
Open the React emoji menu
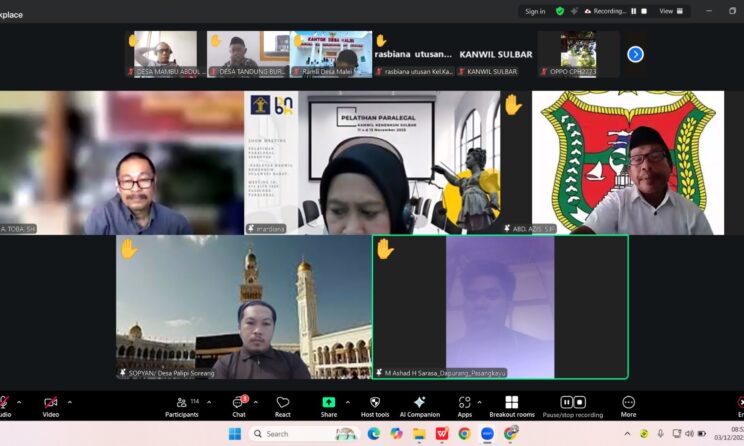283,404
